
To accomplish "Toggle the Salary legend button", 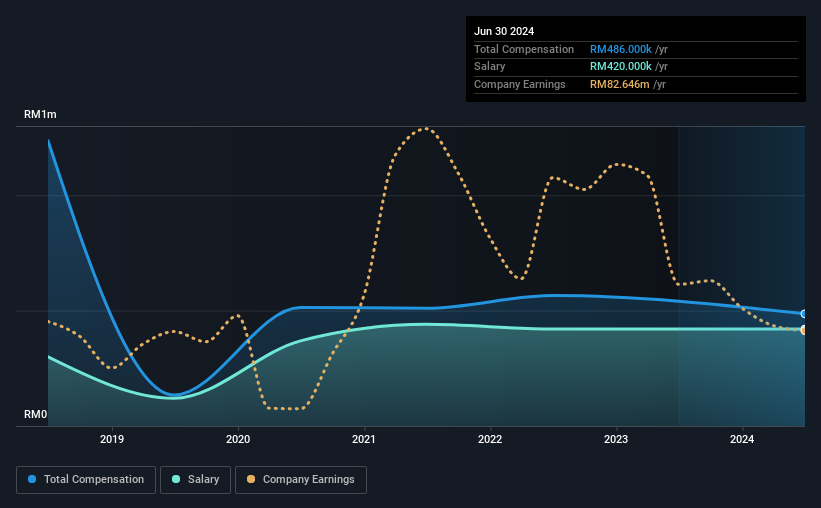I will coord(195,480).
